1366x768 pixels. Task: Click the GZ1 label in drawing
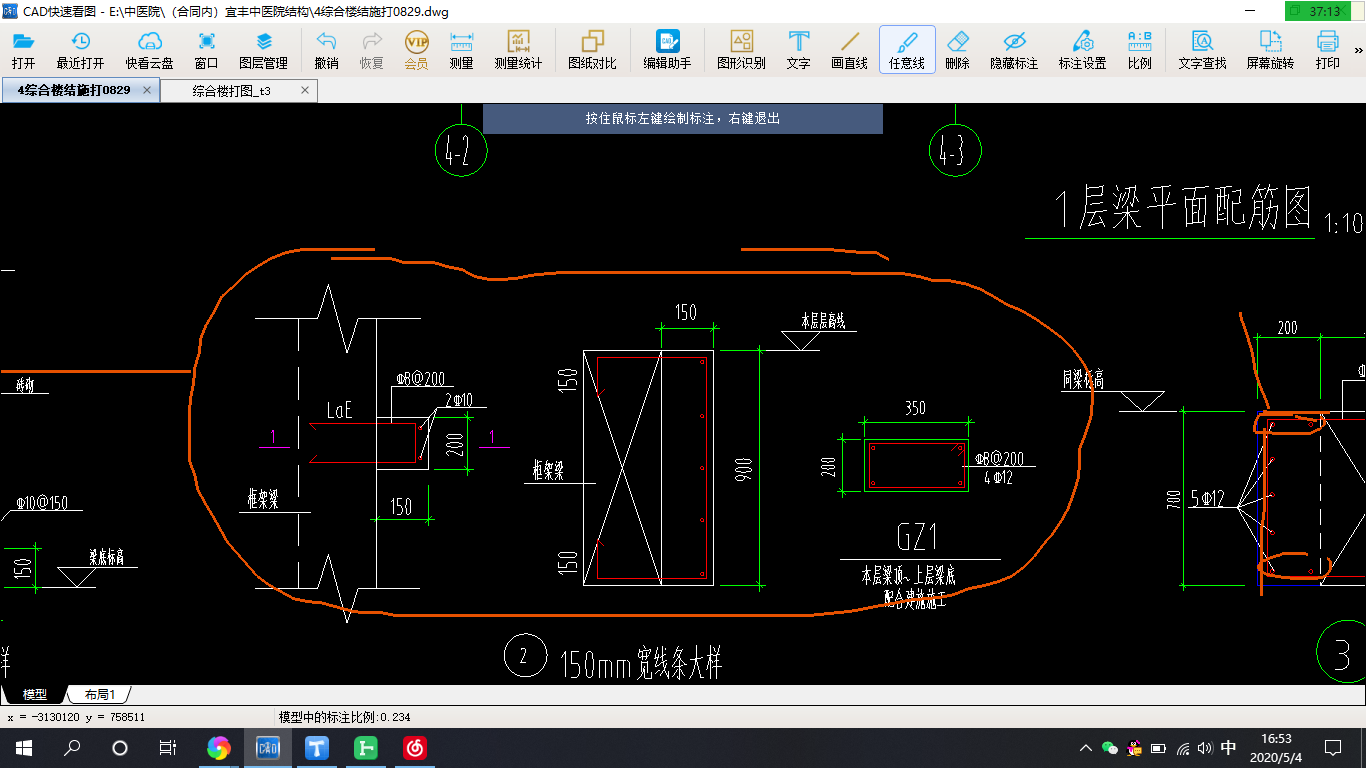click(916, 538)
